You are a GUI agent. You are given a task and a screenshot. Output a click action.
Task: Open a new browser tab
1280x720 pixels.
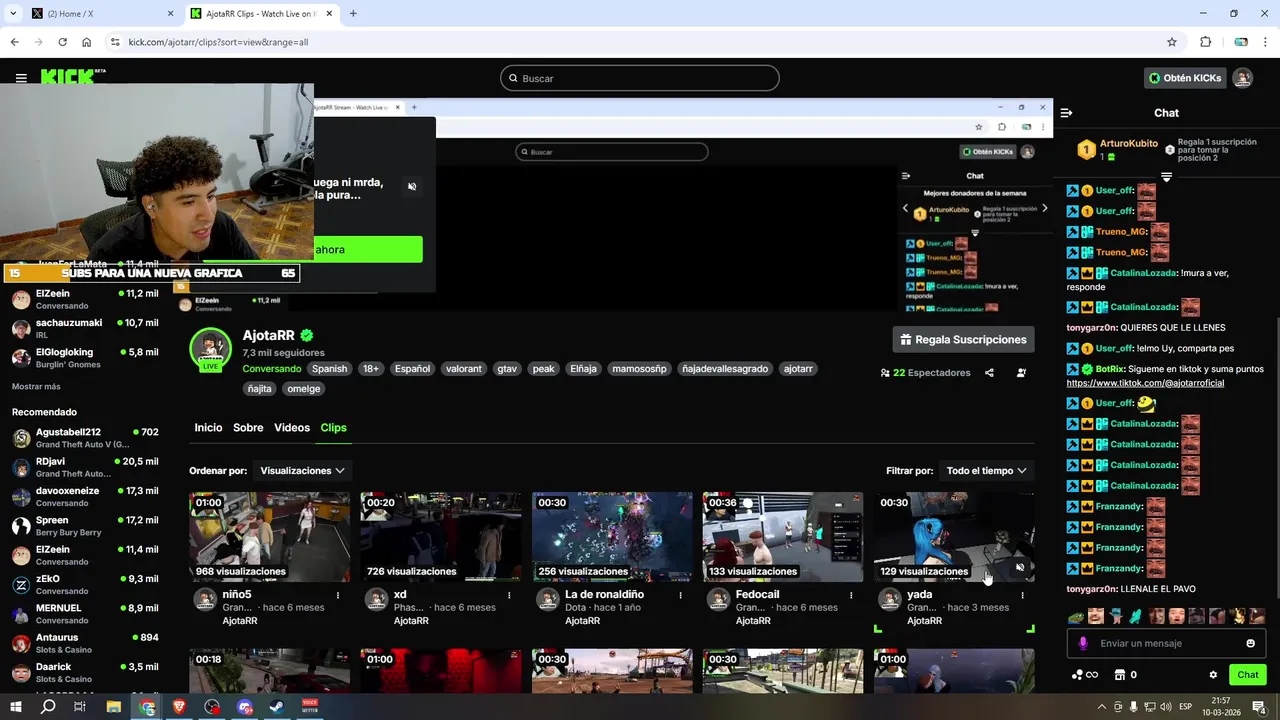coord(353,13)
